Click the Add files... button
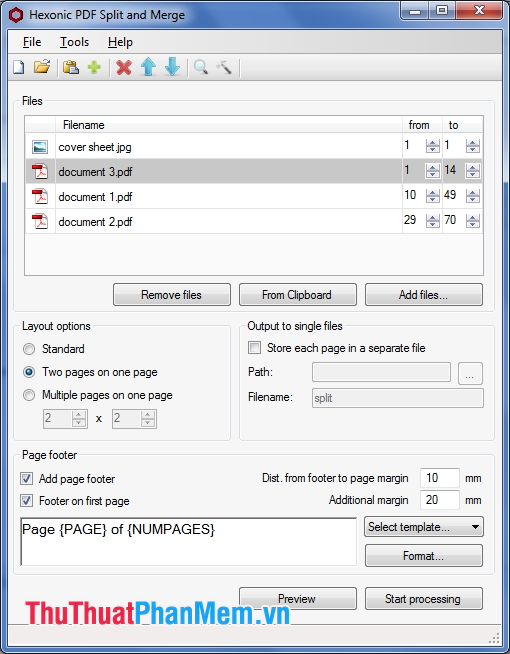This screenshot has width=510, height=654. pyautogui.click(x=424, y=295)
